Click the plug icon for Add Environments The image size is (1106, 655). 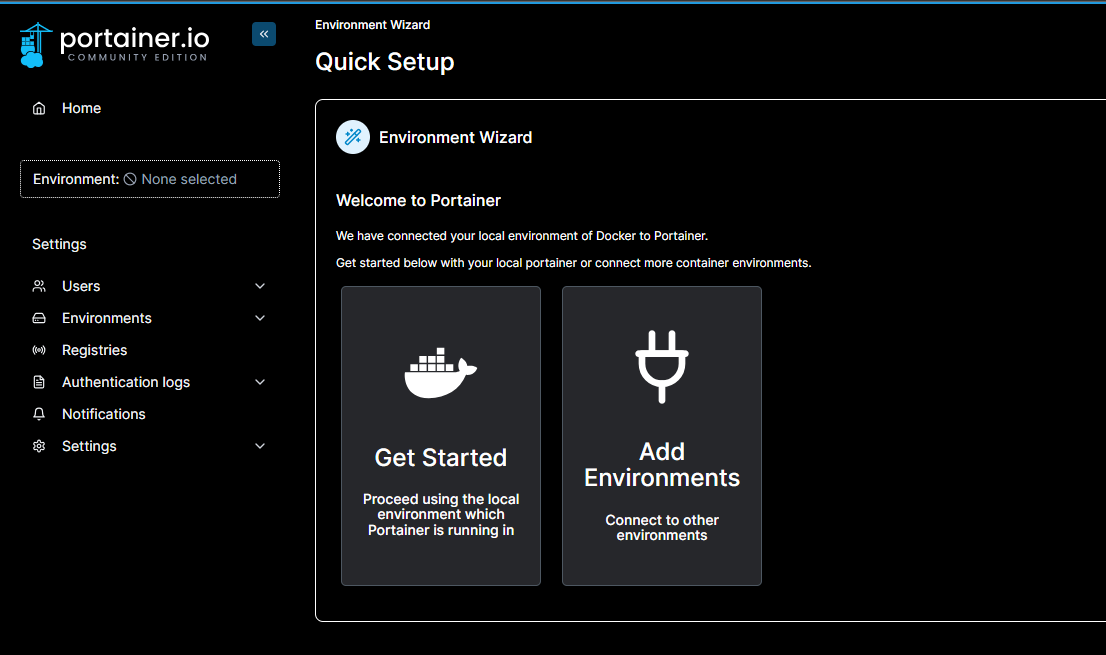(x=662, y=367)
